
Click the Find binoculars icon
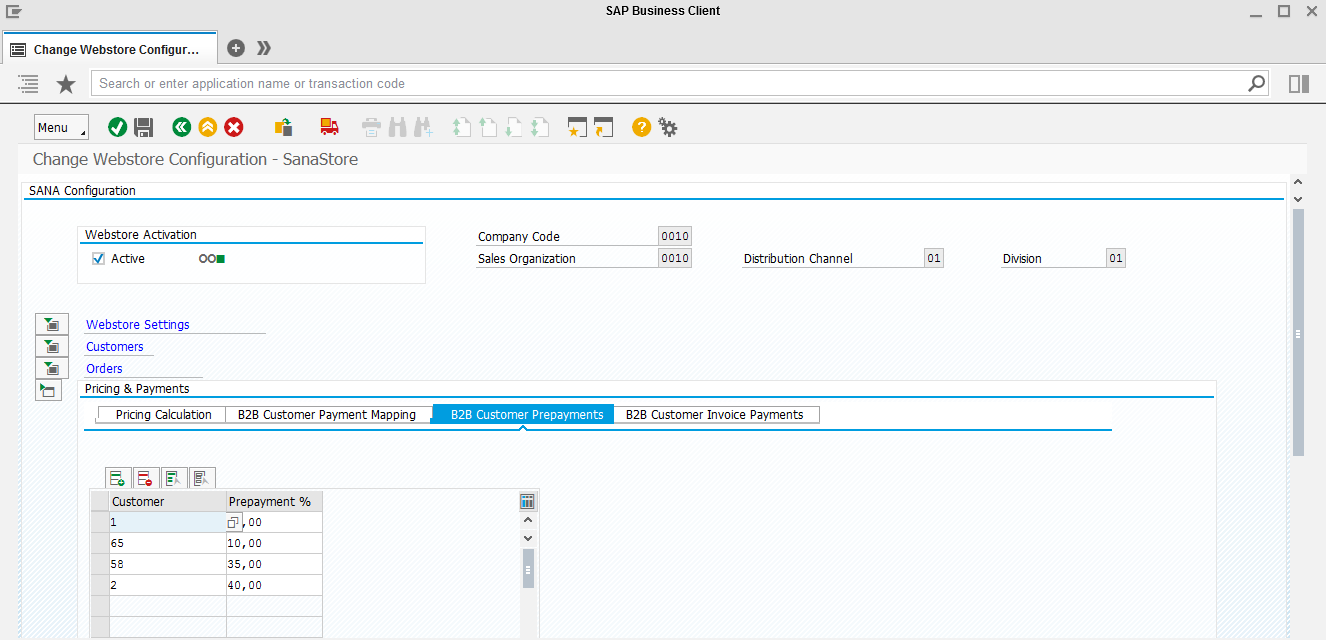tap(397, 127)
